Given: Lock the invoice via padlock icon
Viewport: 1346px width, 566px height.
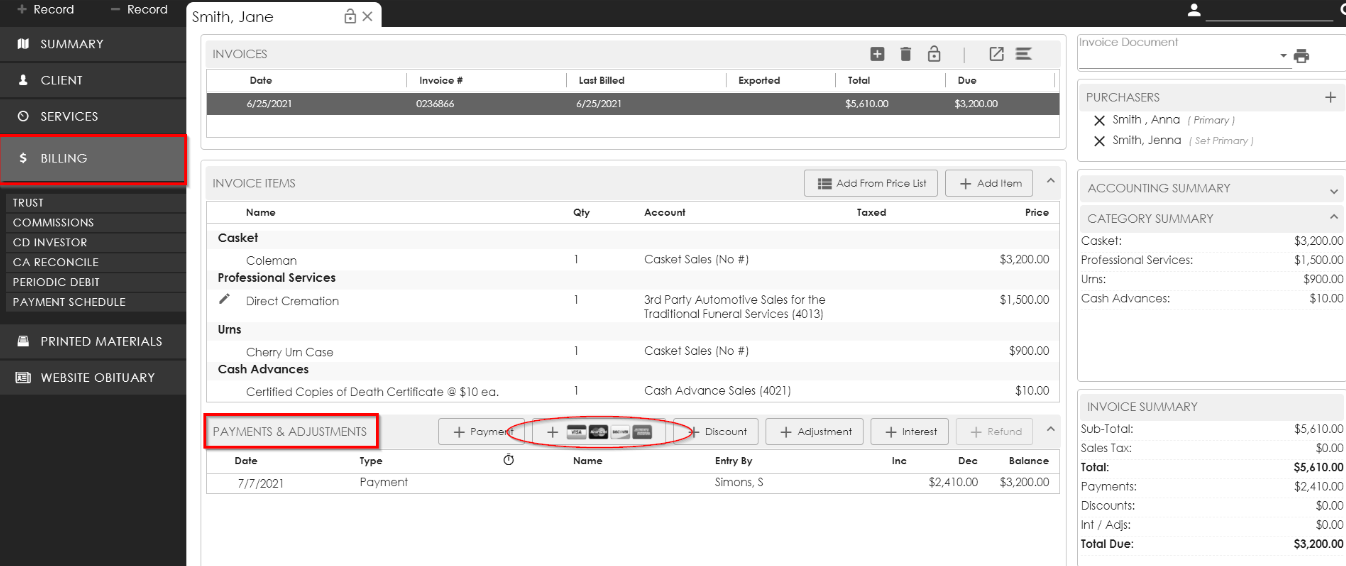Looking at the screenshot, I should click(934, 54).
